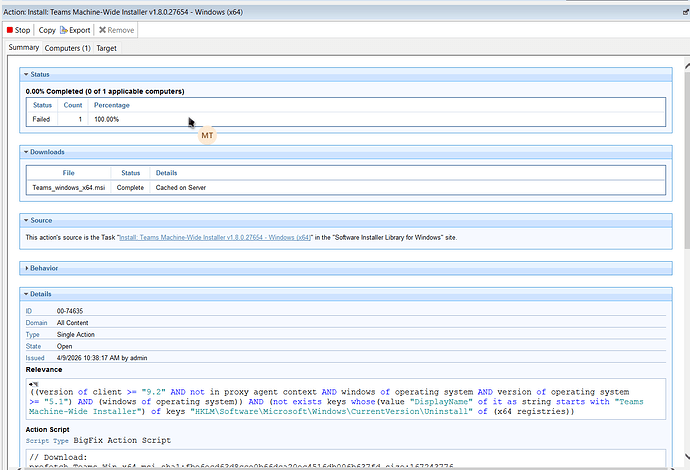
Task: Click the Cached on Server detail text
Action: [181, 187]
